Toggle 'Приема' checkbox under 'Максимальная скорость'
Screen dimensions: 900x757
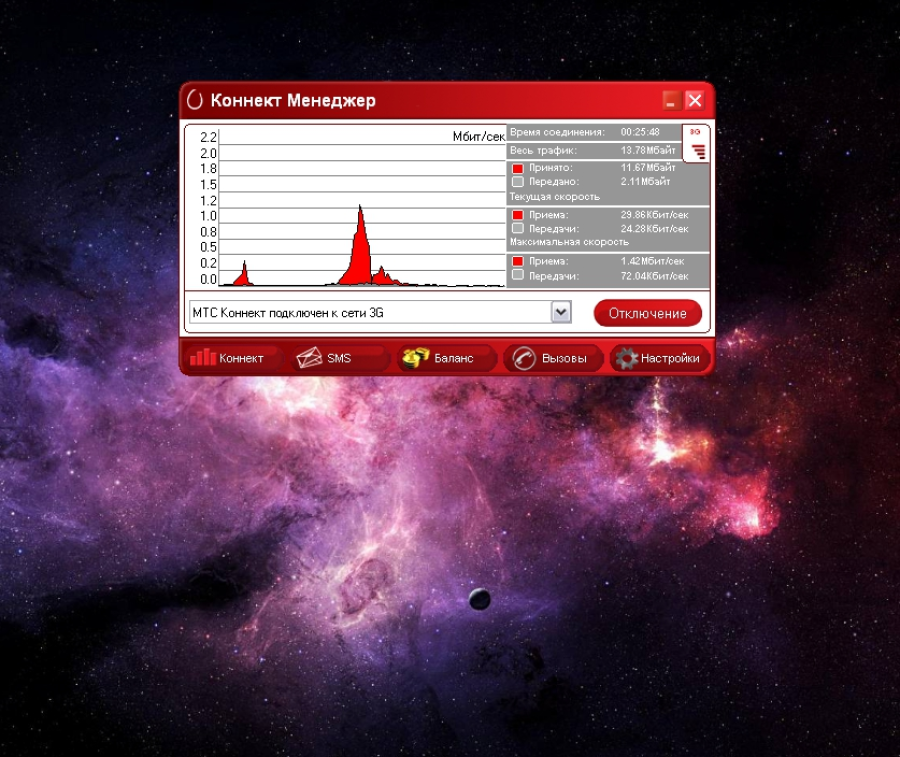click(518, 261)
